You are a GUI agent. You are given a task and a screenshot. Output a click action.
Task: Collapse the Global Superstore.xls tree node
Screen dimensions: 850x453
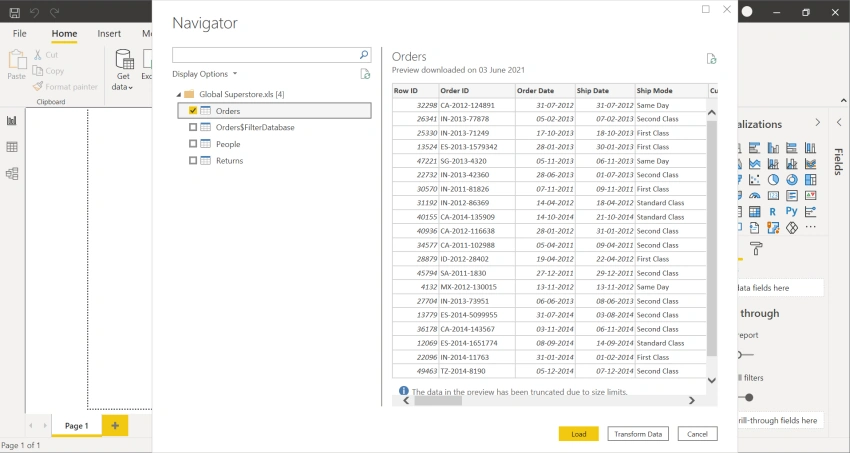(x=179, y=95)
